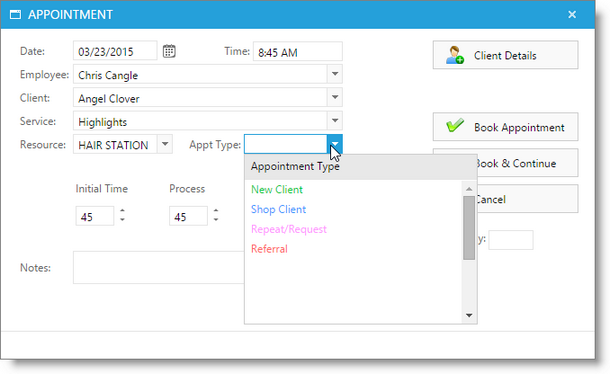The height and width of the screenshot is (374, 610).
Task: Focus the empty Appt Type field
Action: click(x=286, y=144)
